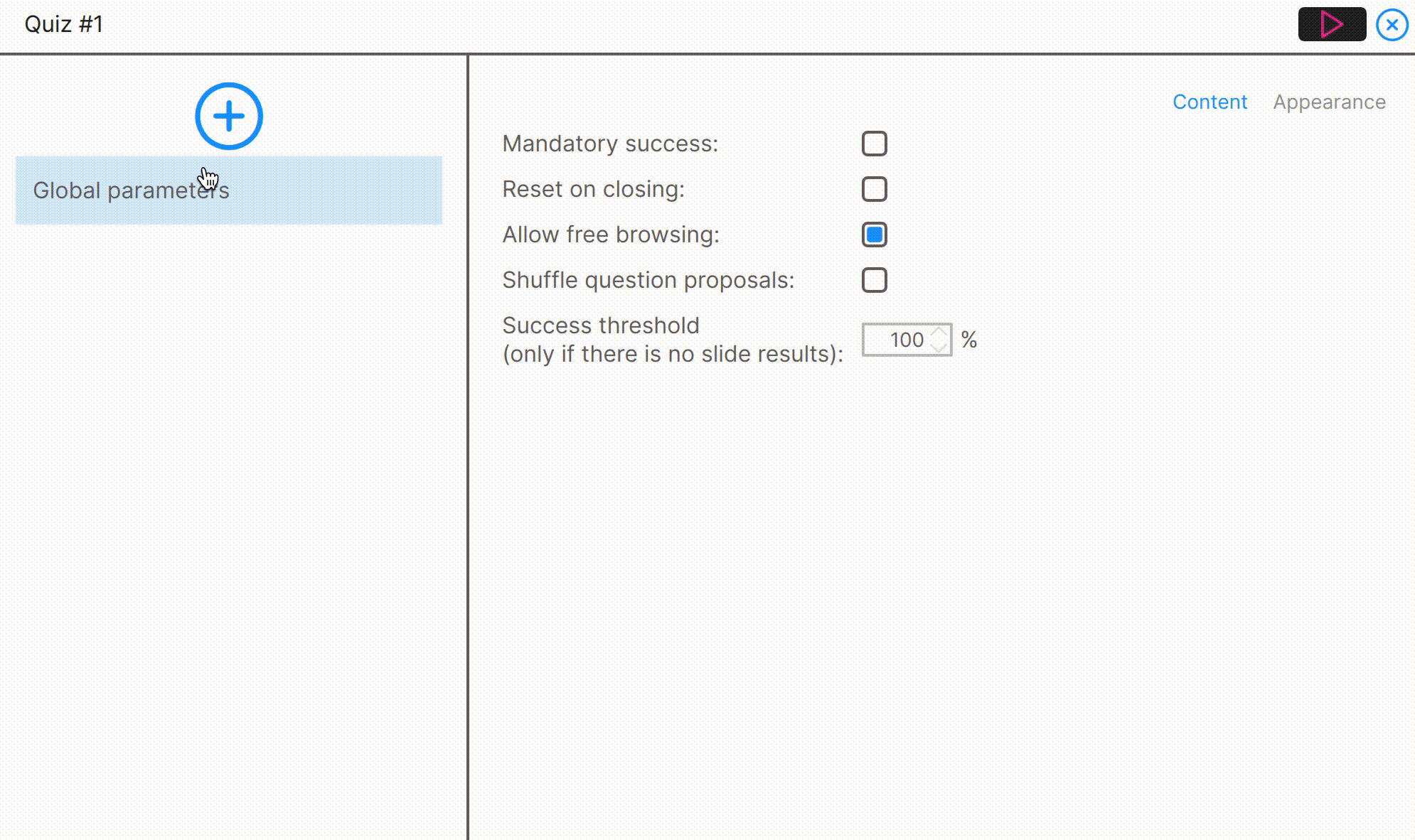
Task: Select Global parameters in the sidebar
Action: [229, 190]
